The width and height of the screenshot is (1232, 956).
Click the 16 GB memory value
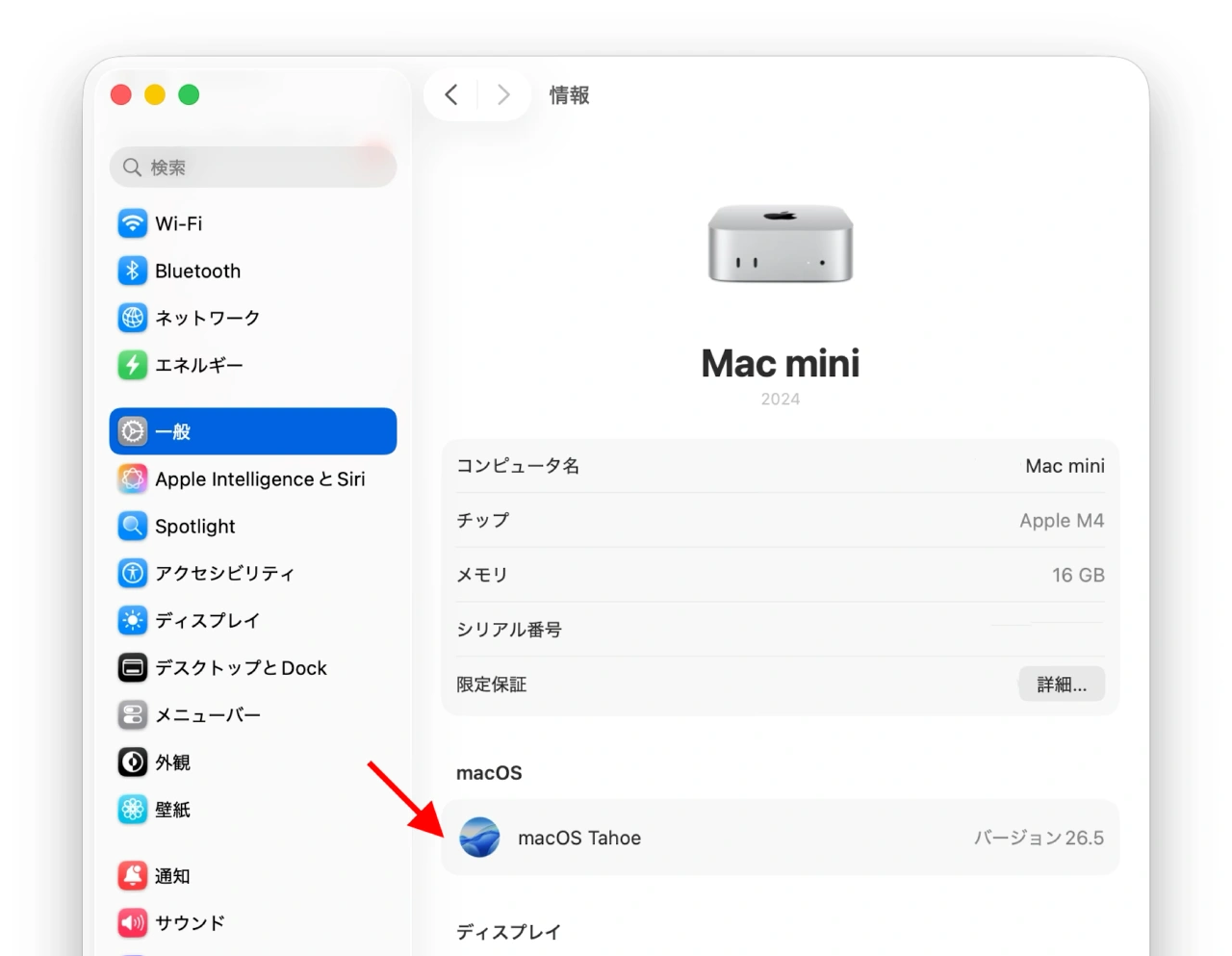1078,575
